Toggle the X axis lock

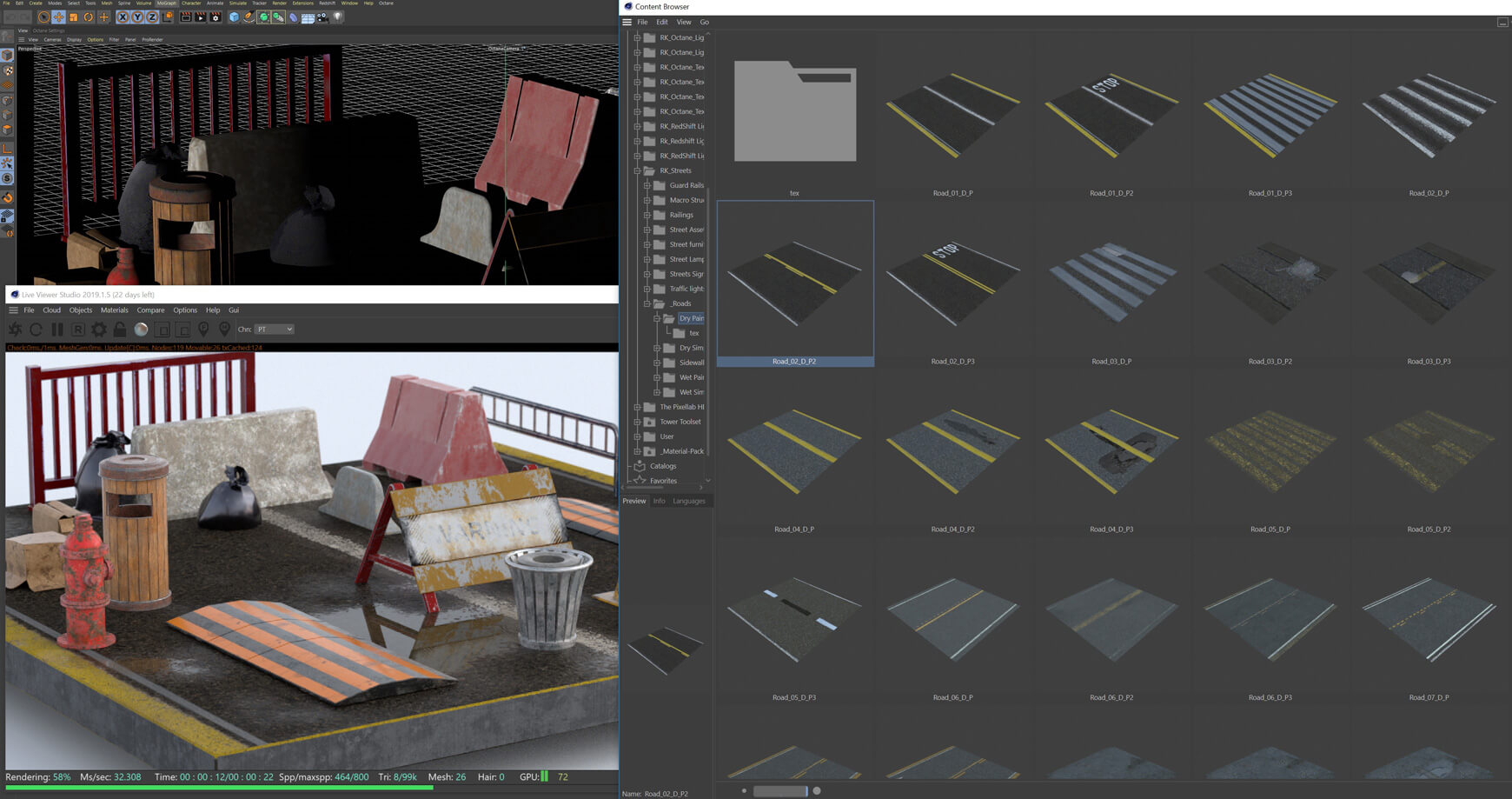[123, 17]
